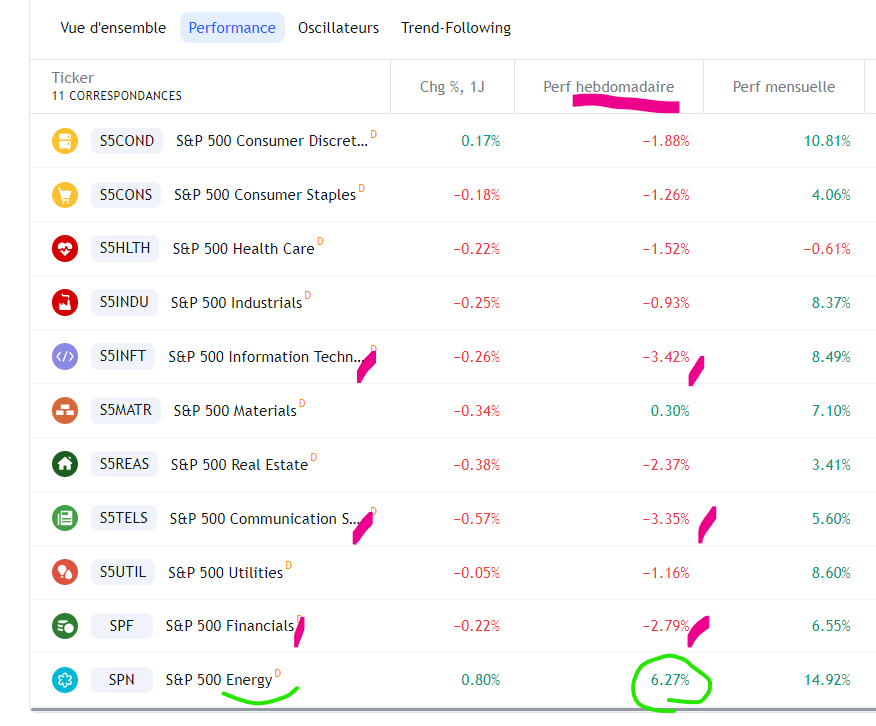Sort by Chg %, 1J column header
This screenshot has height=726, width=876.
(452, 87)
